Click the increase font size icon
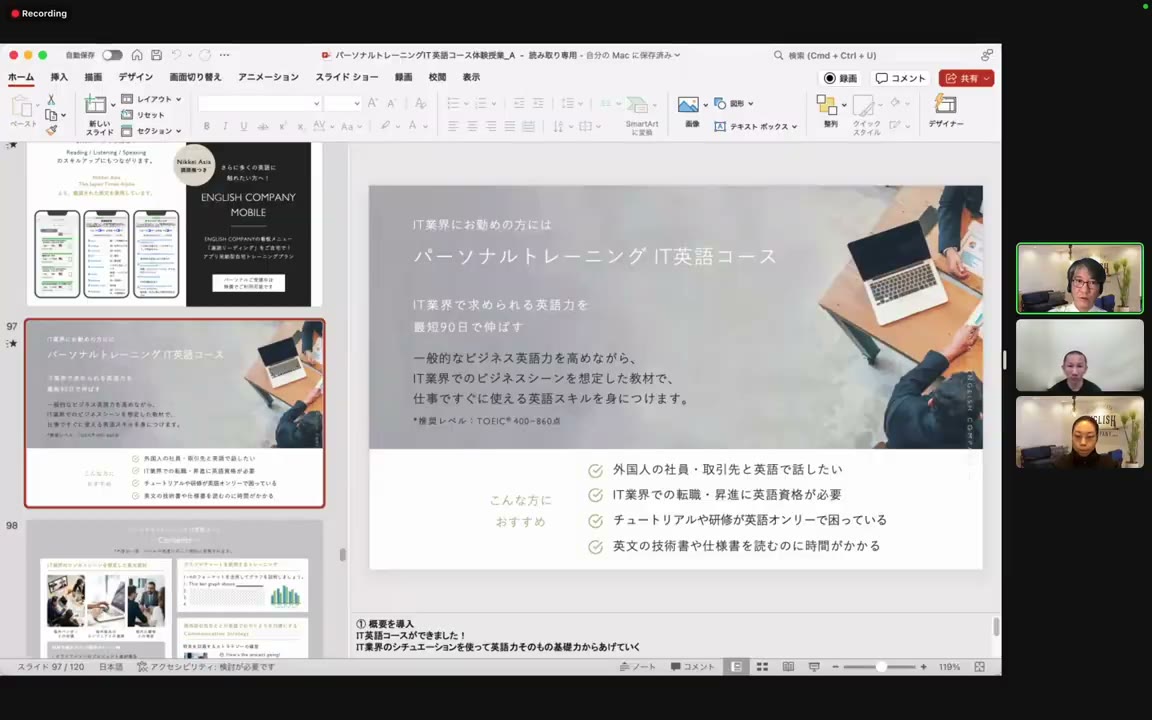This screenshot has width=1152, height=720. [x=372, y=104]
